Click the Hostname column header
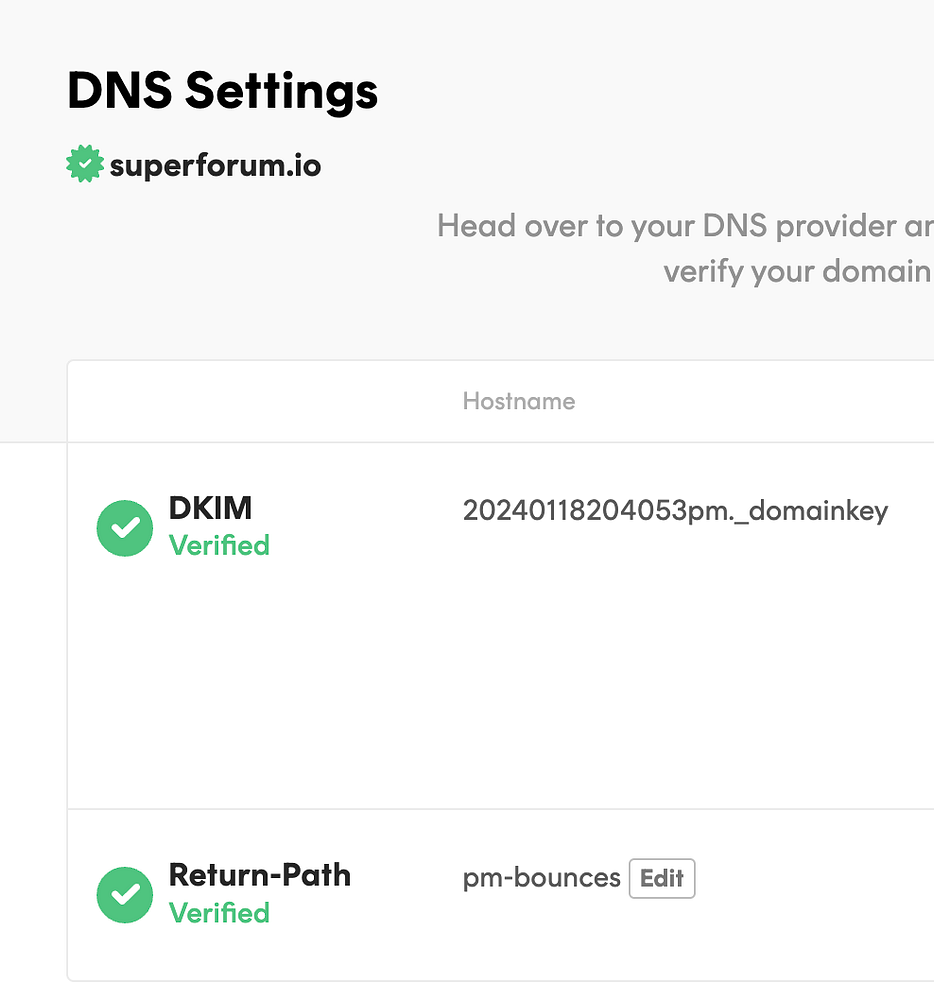This screenshot has height=1000, width=934. [518, 401]
